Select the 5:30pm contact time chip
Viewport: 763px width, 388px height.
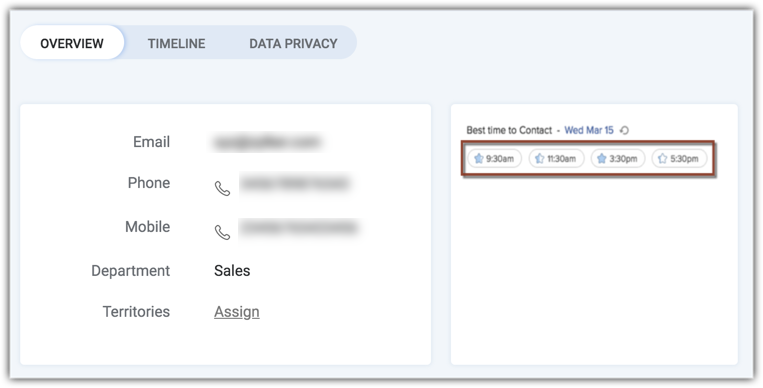pos(679,159)
